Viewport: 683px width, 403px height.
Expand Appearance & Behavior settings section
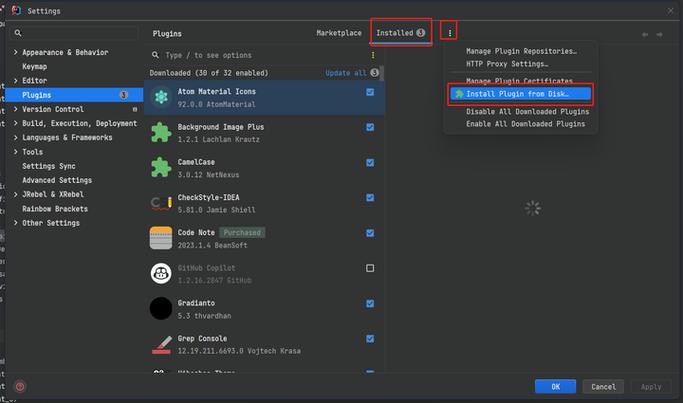[15, 52]
